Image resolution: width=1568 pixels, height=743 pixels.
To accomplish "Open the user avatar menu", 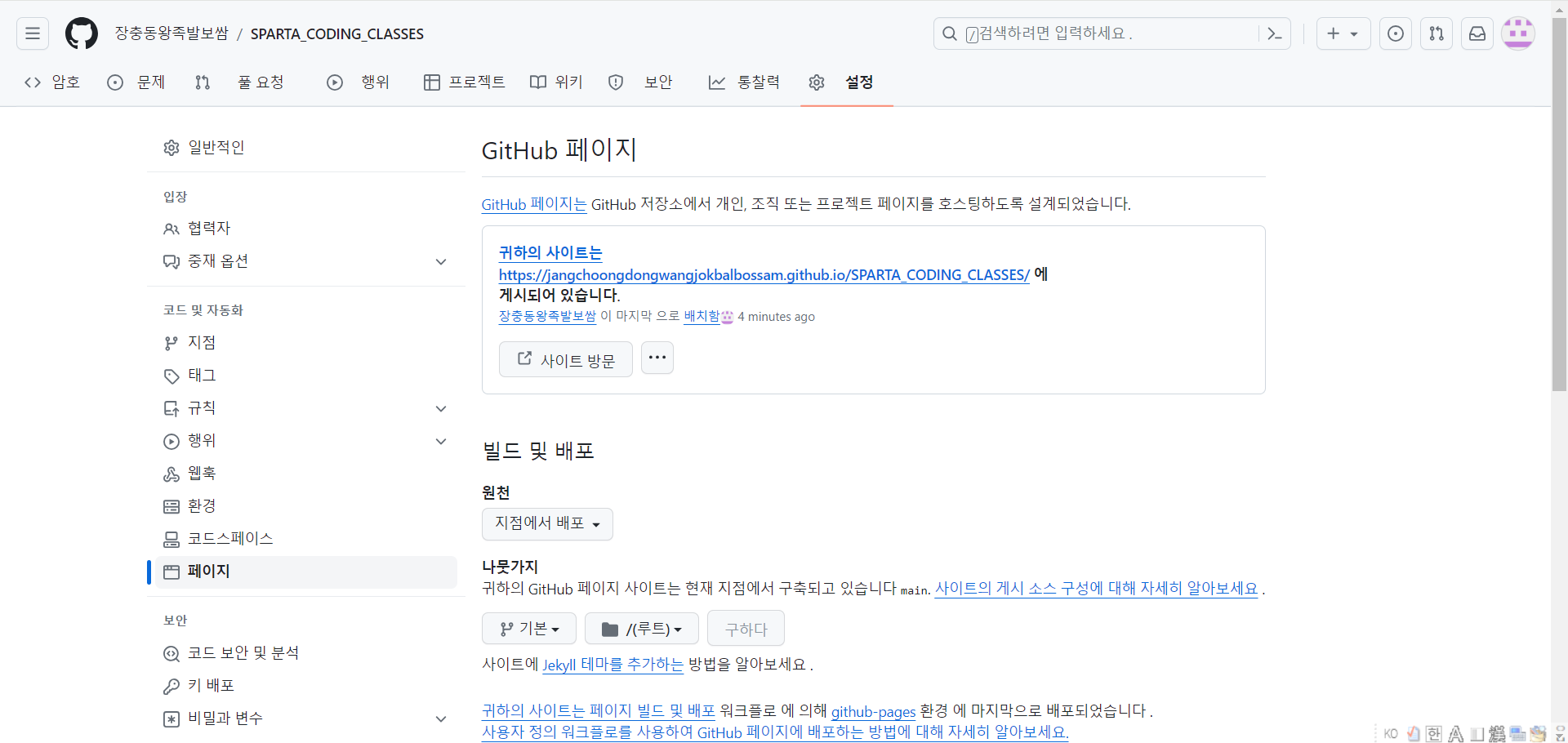I will [x=1518, y=33].
